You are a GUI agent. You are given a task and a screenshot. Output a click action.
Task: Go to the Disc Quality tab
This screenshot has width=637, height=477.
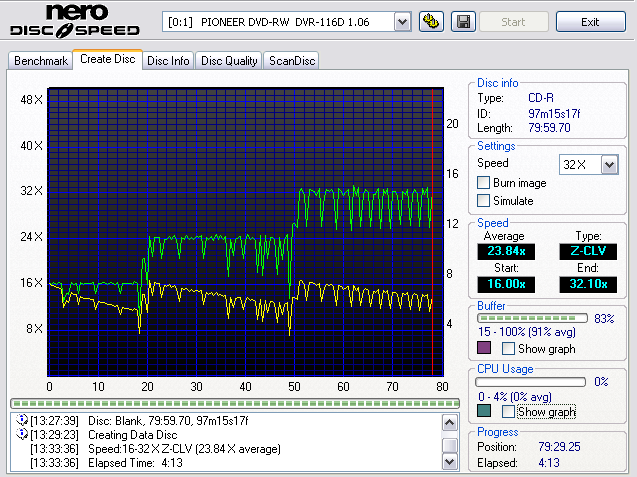[x=229, y=61]
